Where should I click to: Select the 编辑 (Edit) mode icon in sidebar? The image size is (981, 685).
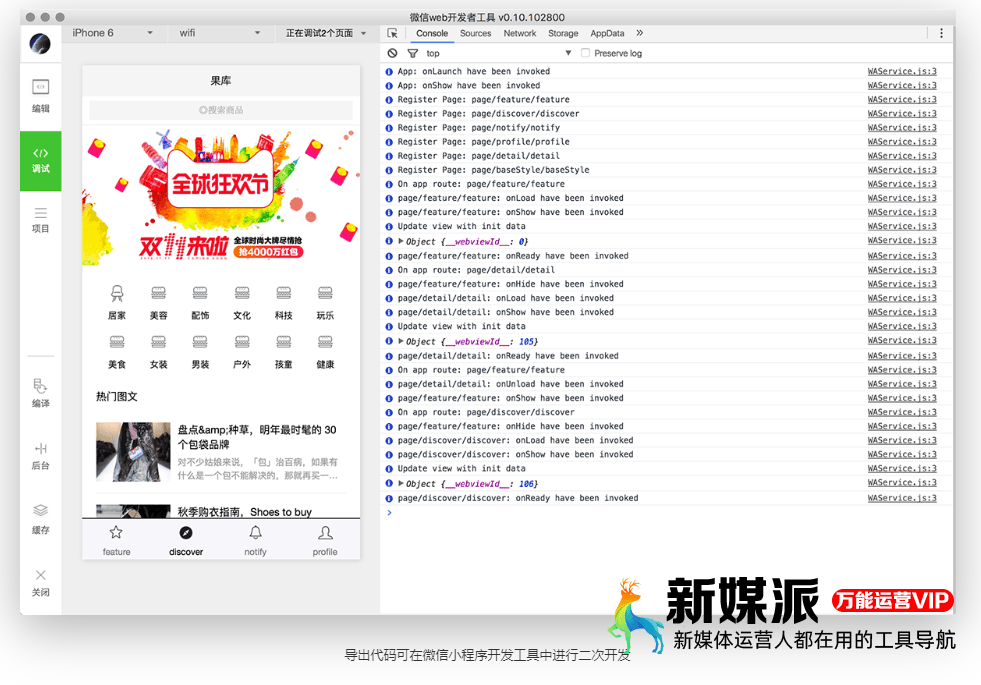click(40, 97)
